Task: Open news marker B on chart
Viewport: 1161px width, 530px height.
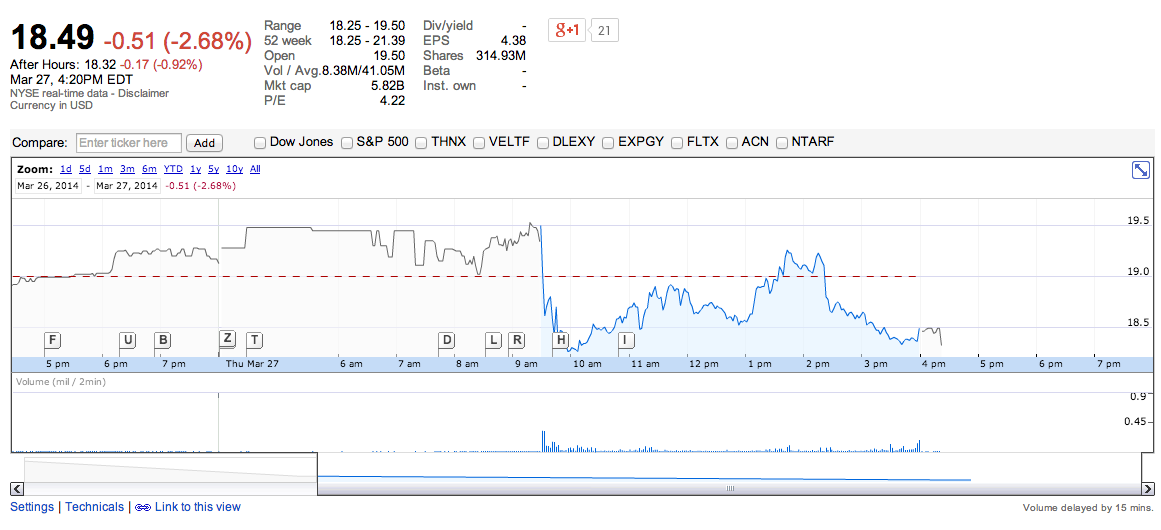Action: [163, 341]
